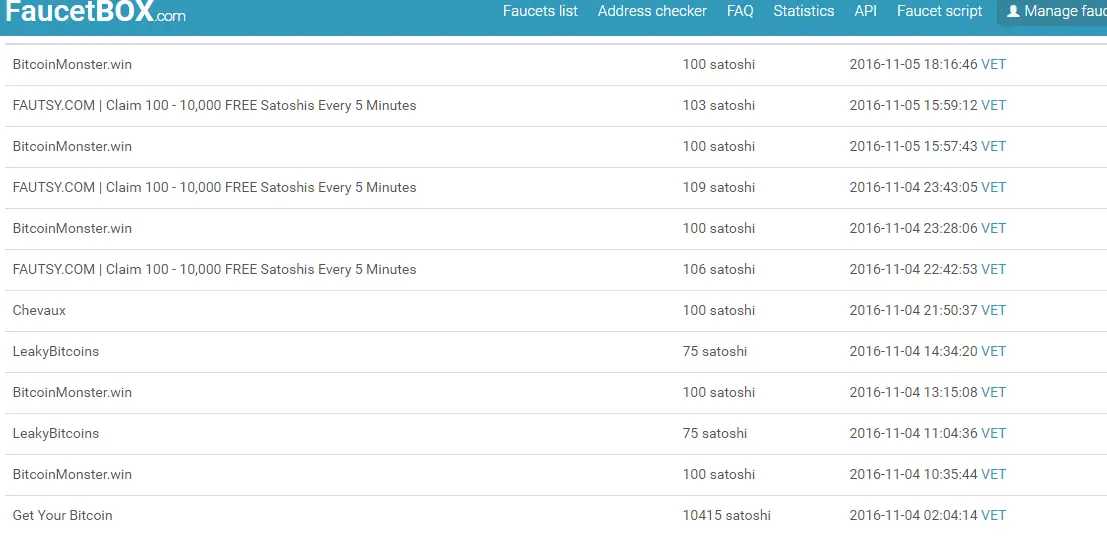
Task: Click the FaucetBOX.com logo
Action: (95, 11)
